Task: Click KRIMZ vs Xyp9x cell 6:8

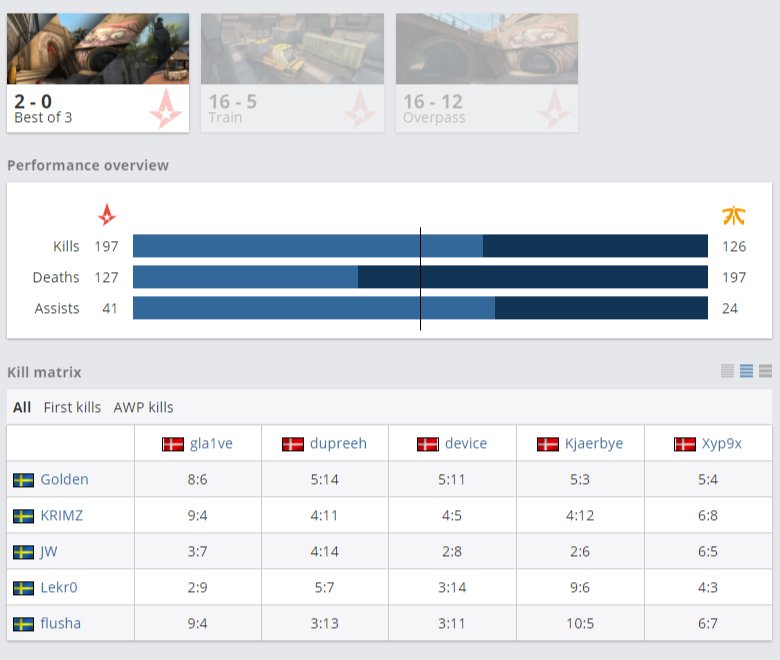Action: point(708,515)
